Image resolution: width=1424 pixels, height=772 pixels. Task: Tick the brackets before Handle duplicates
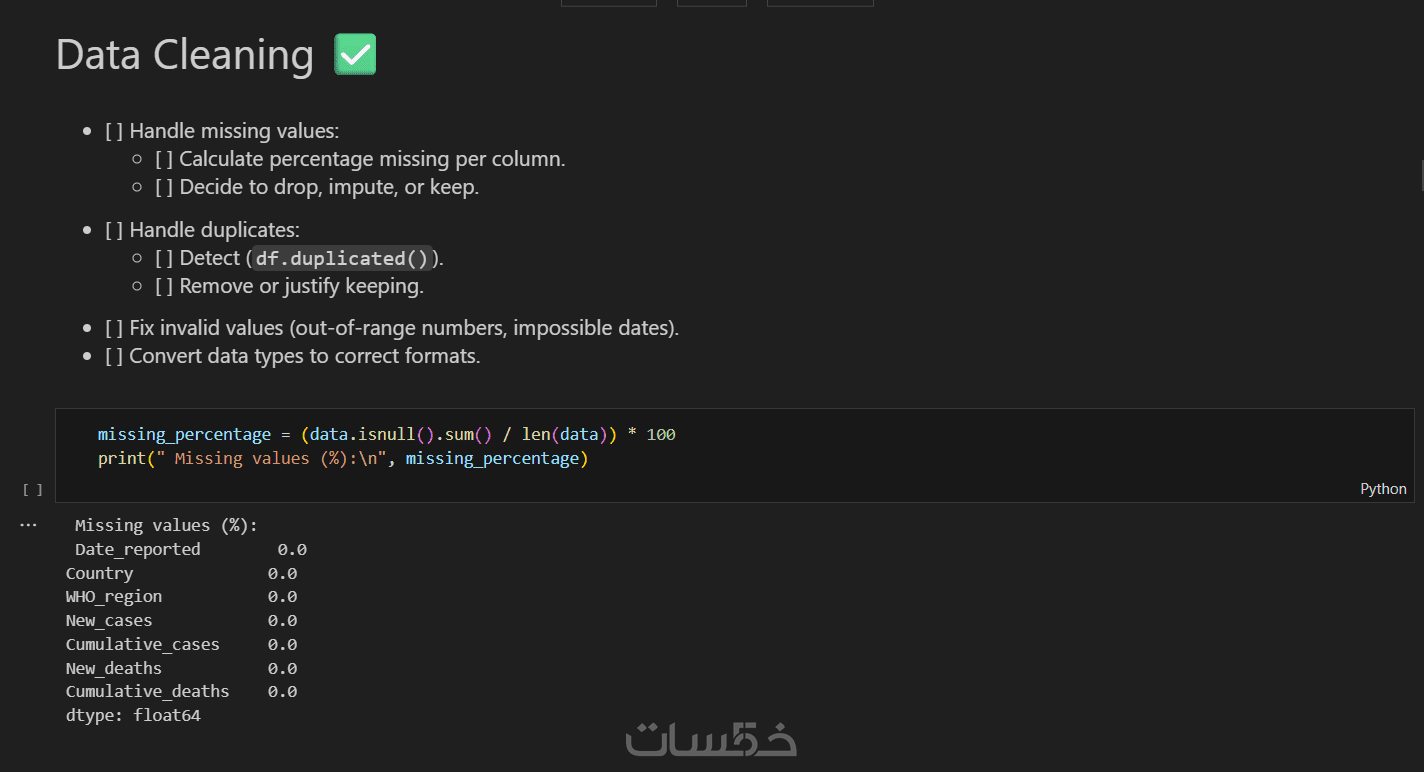click(x=114, y=230)
